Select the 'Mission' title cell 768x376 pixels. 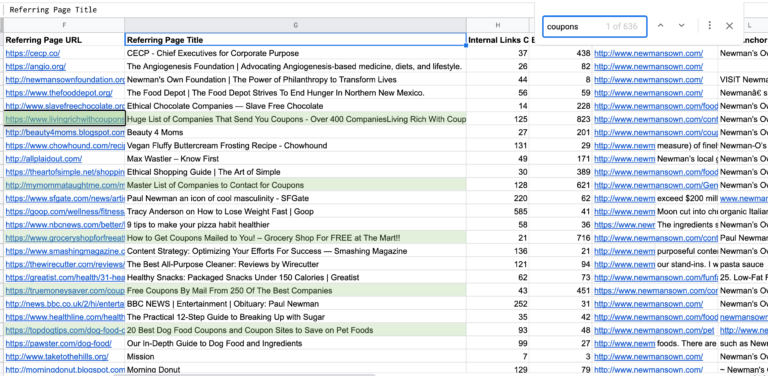pyautogui.click(x=295, y=357)
